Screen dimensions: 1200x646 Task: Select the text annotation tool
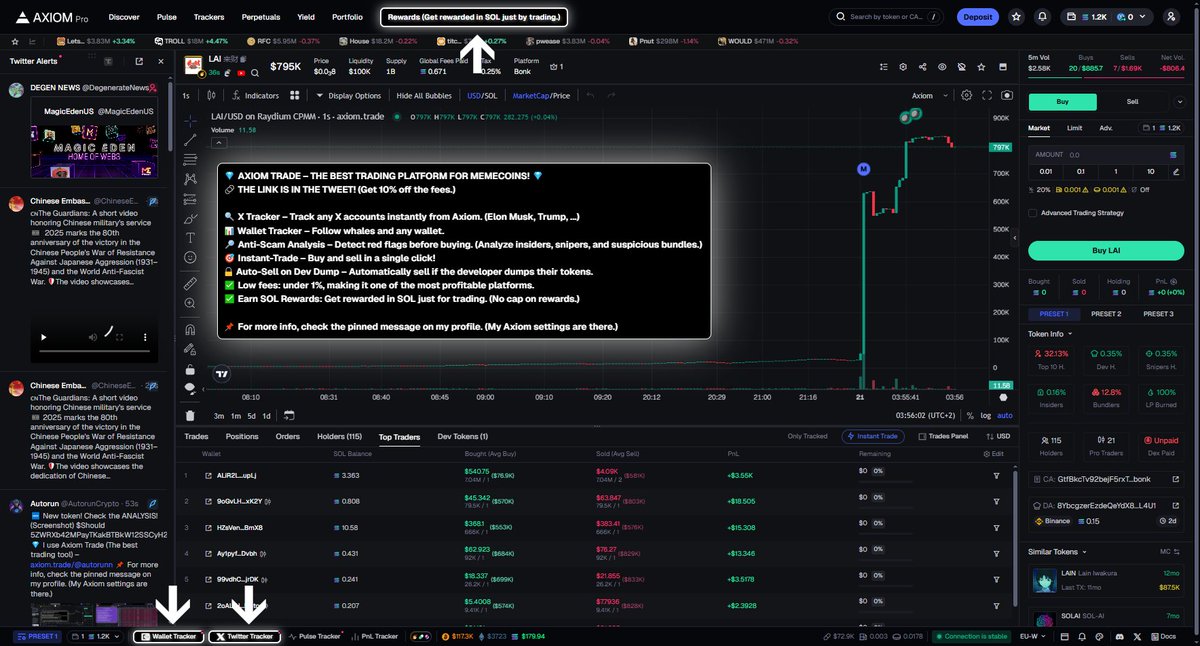(x=190, y=238)
